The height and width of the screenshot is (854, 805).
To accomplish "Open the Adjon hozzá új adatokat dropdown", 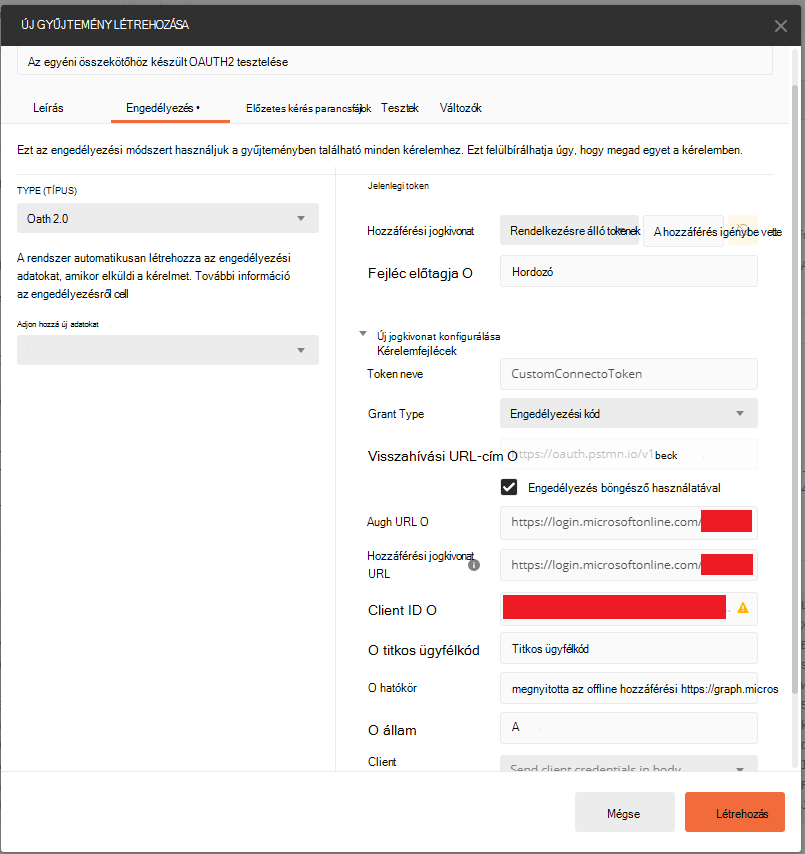I will tap(168, 350).
